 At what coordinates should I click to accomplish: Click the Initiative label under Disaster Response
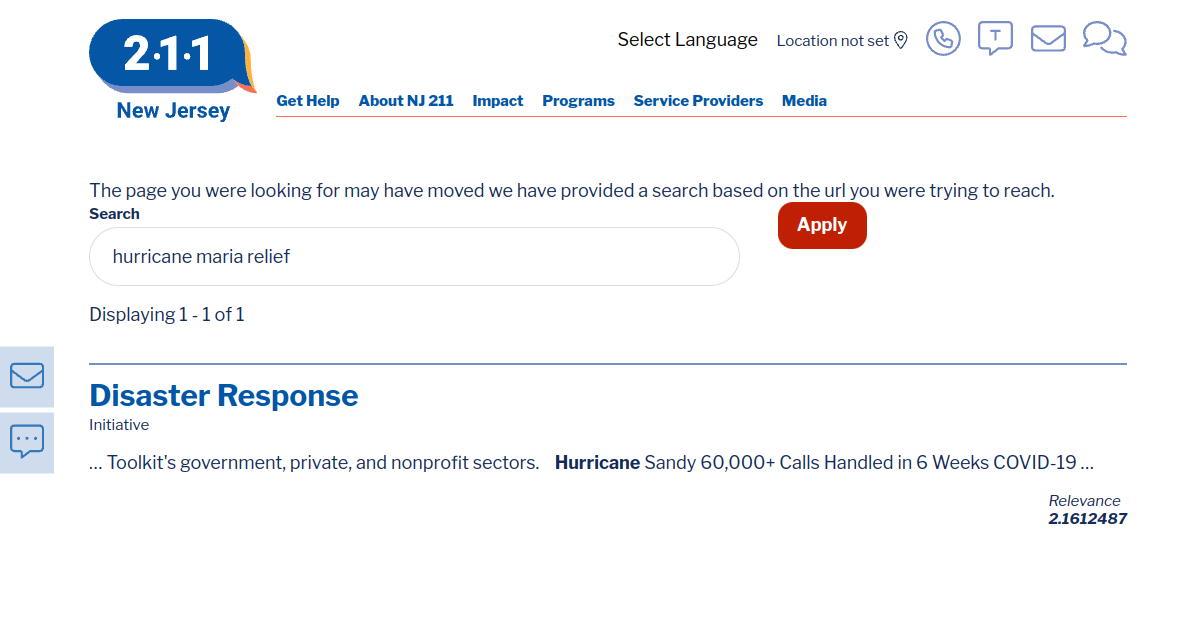[119, 425]
